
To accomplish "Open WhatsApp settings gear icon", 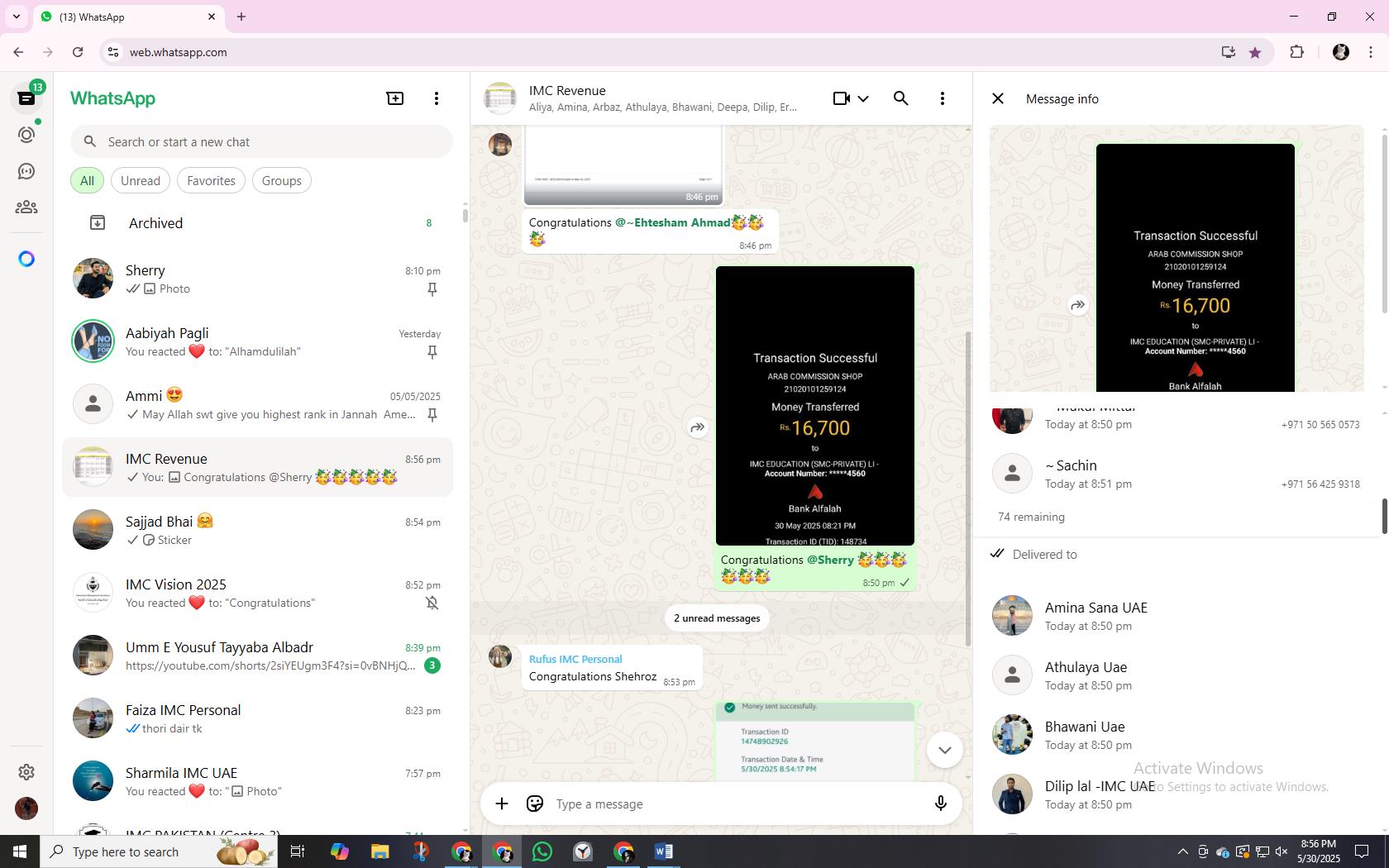I will pos(26,771).
